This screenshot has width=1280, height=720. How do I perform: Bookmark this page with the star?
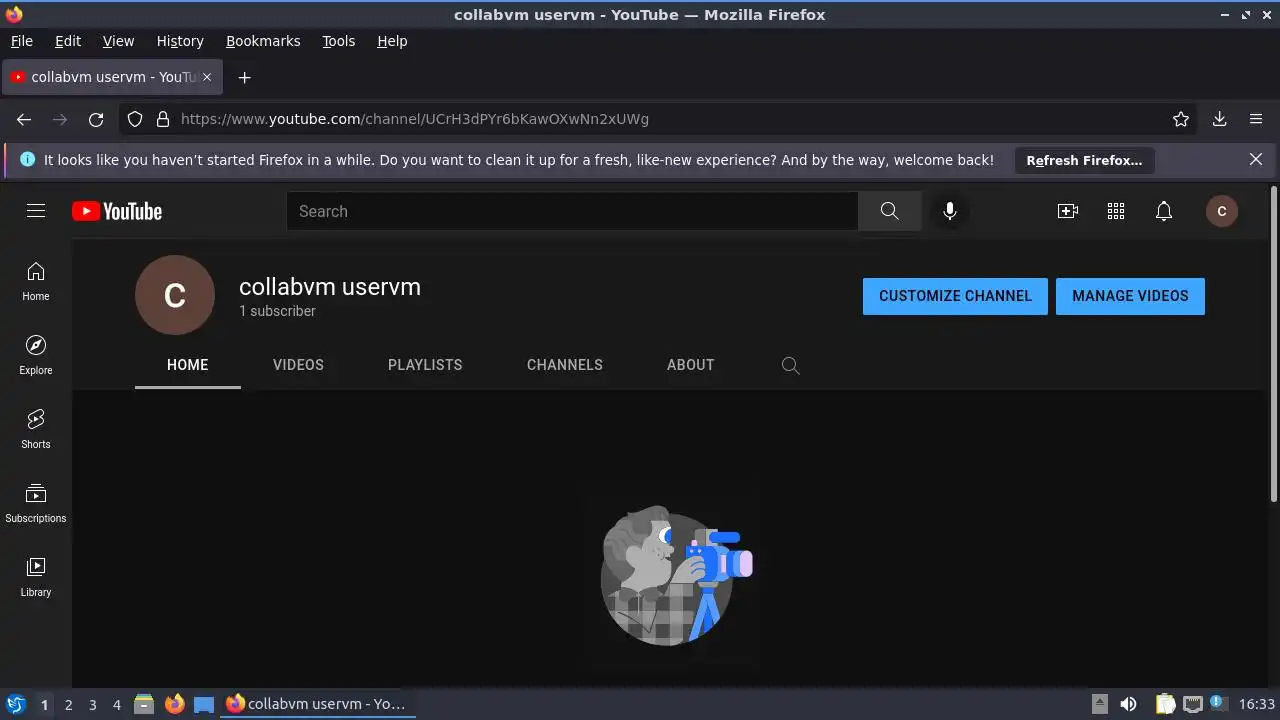[1181, 119]
